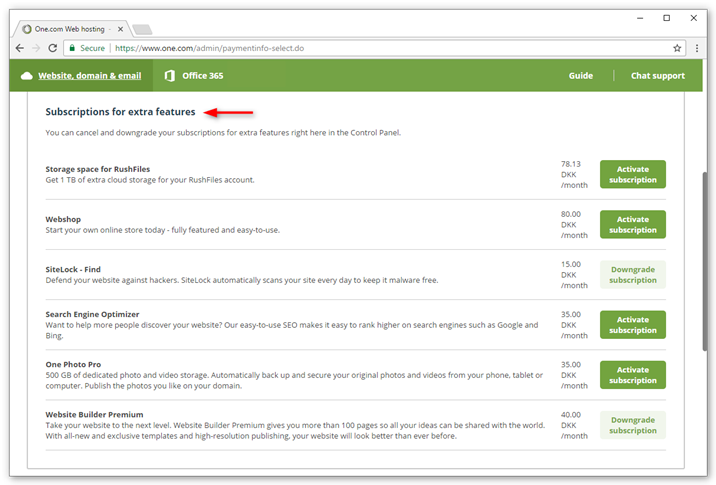Activate subscription for Storage space for RushFiles
The height and width of the screenshot is (485, 716).
tap(632, 174)
